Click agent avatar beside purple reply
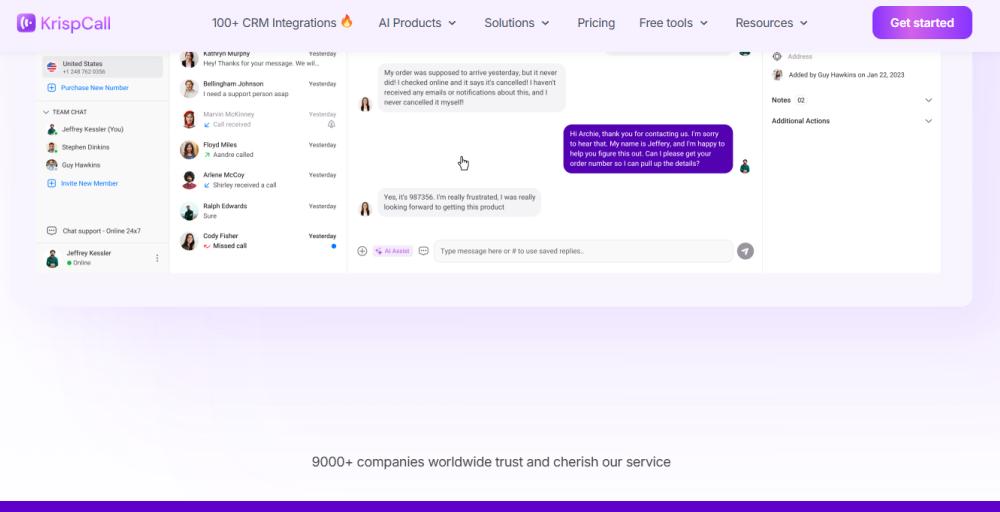The height and width of the screenshot is (512, 1000). tap(744, 166)
